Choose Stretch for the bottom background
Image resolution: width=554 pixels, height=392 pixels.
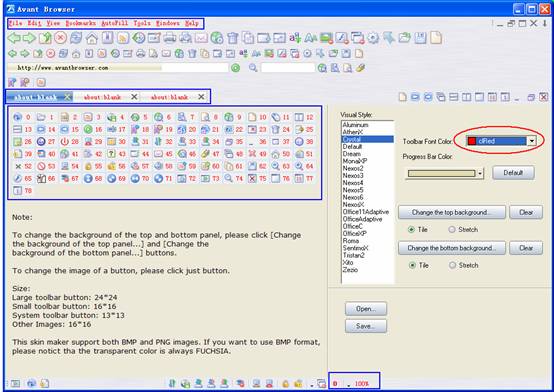tap(452, 265)
